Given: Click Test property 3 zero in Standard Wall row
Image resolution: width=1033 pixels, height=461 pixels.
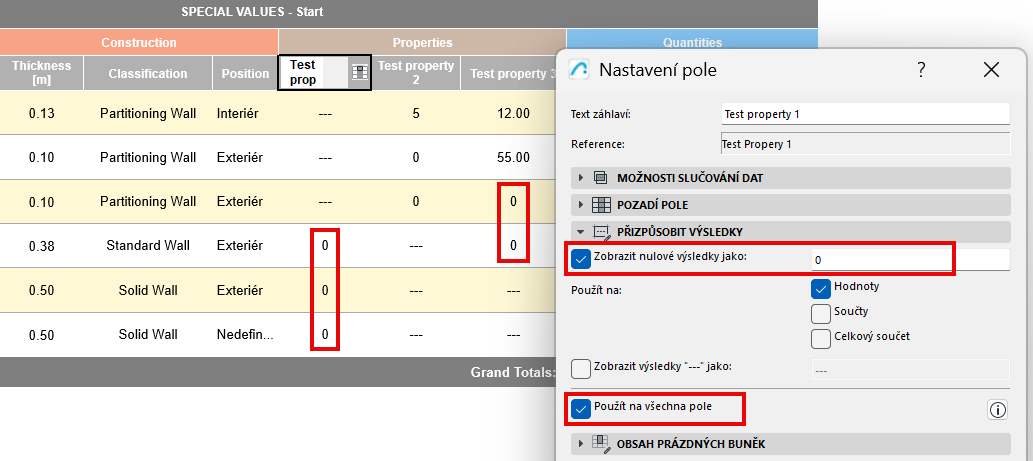Looking at the screenshot, I should coord(513,246).
